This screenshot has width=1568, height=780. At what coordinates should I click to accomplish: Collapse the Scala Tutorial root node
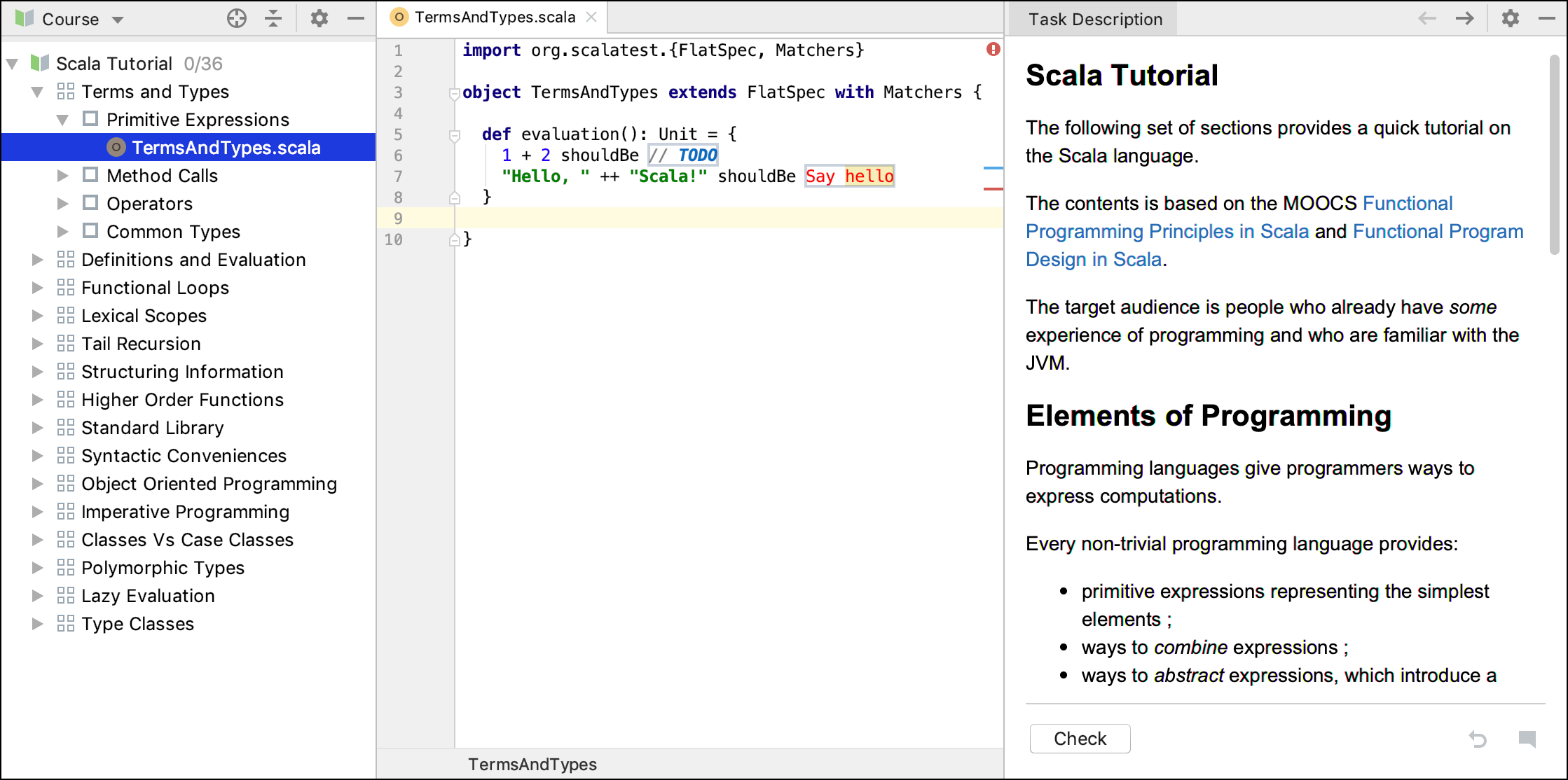click(13, 64)
